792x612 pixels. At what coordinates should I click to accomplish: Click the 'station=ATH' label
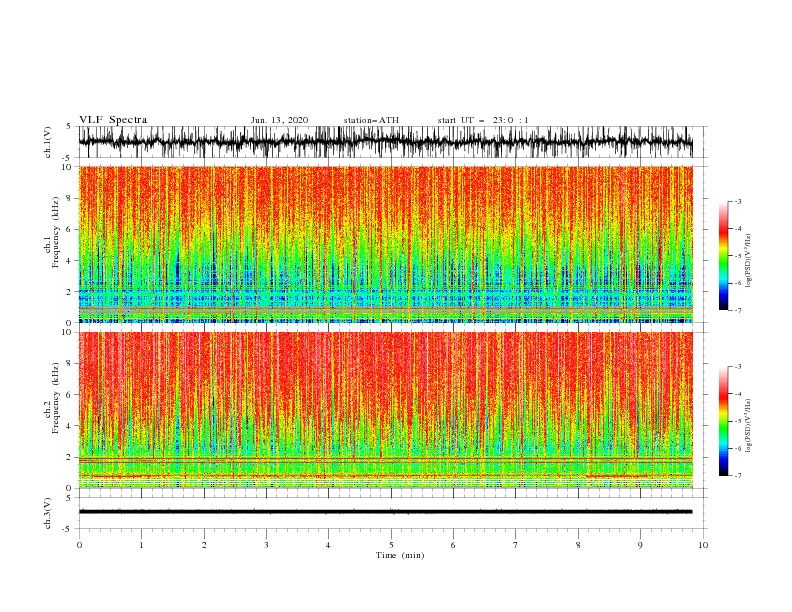(371, 120)
